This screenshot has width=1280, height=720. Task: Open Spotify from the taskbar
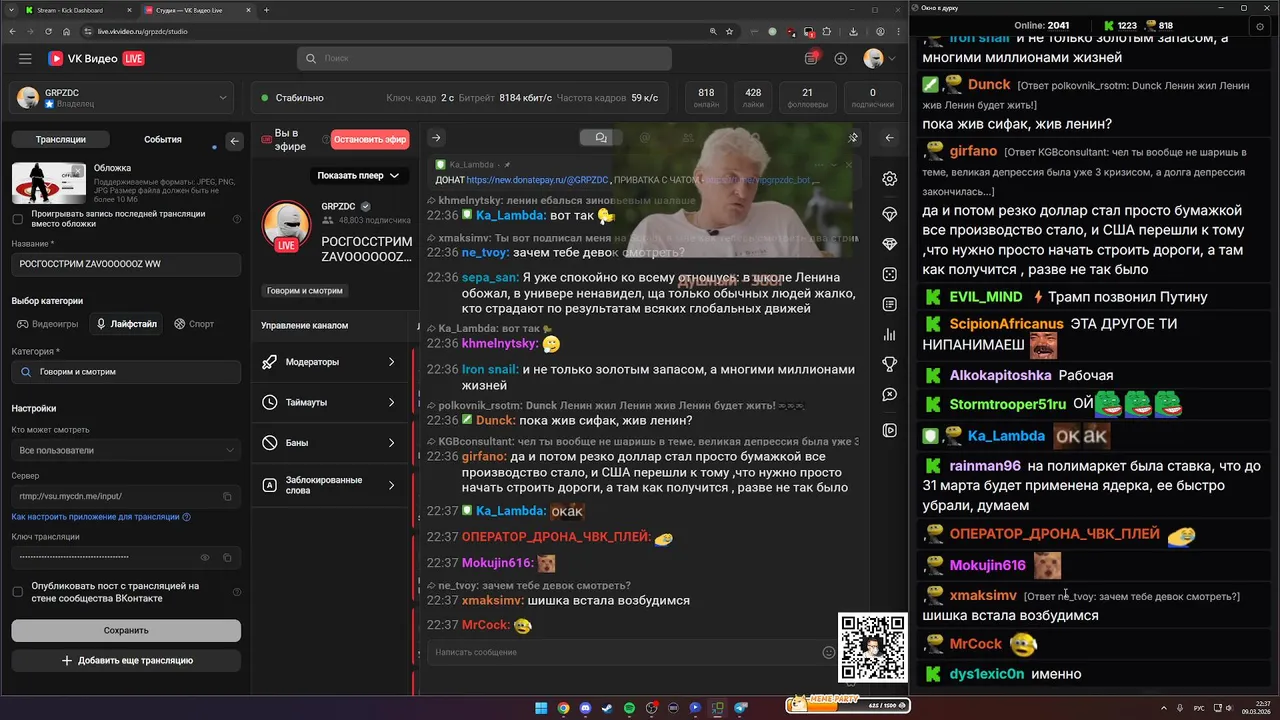pos(629,708)
